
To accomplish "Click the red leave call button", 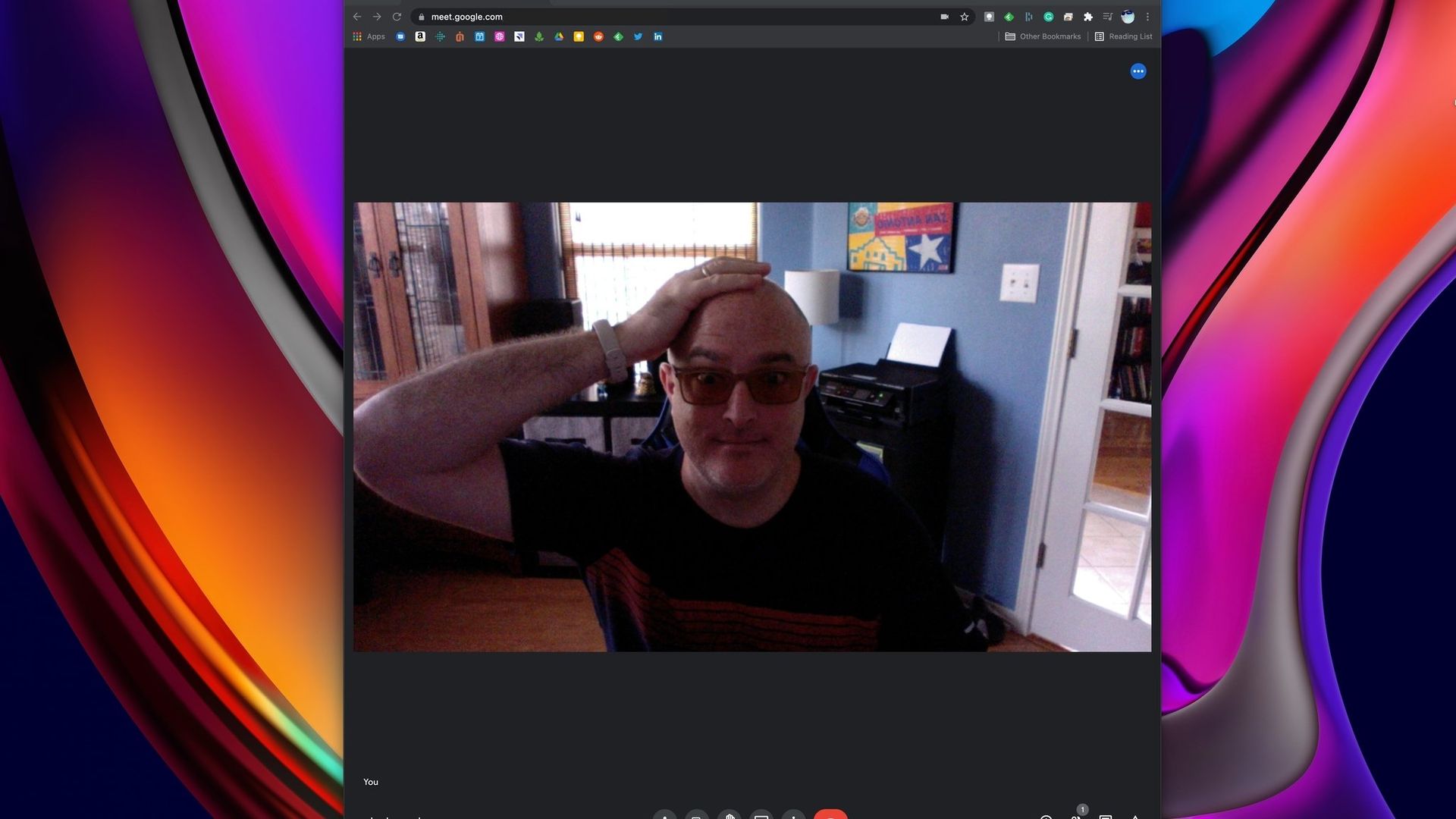I will tap(830, 815).
